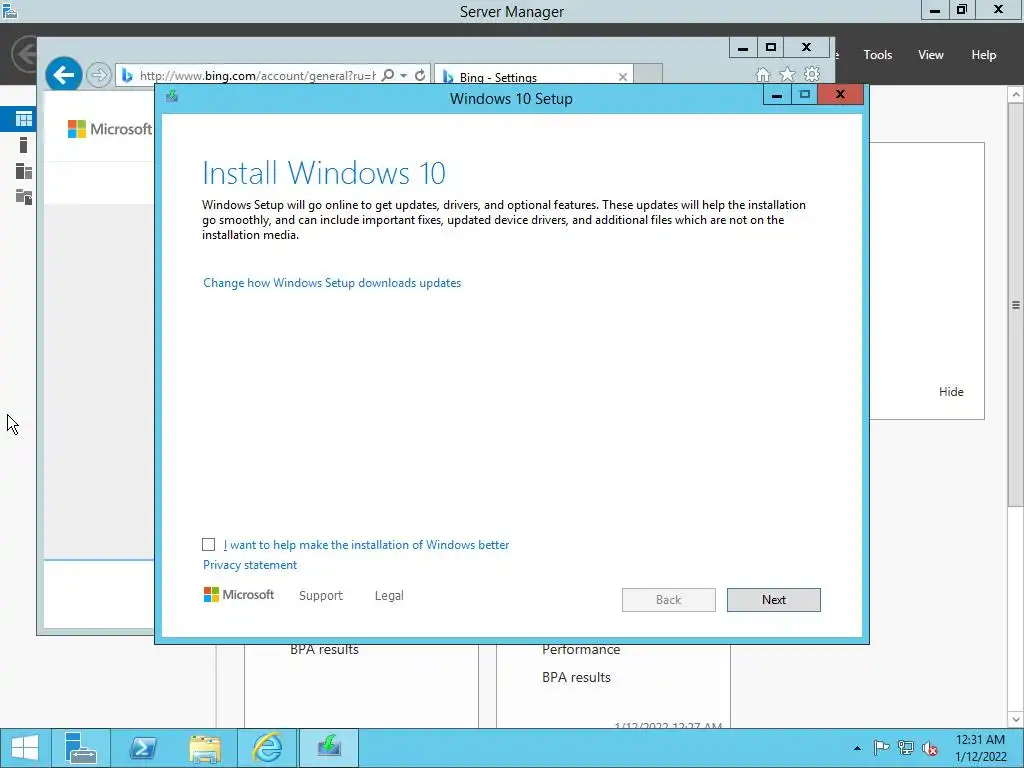The height and width of the screenshot is (768, 1024).
Task: Open the Windows Start button
Action: point(25,748)
